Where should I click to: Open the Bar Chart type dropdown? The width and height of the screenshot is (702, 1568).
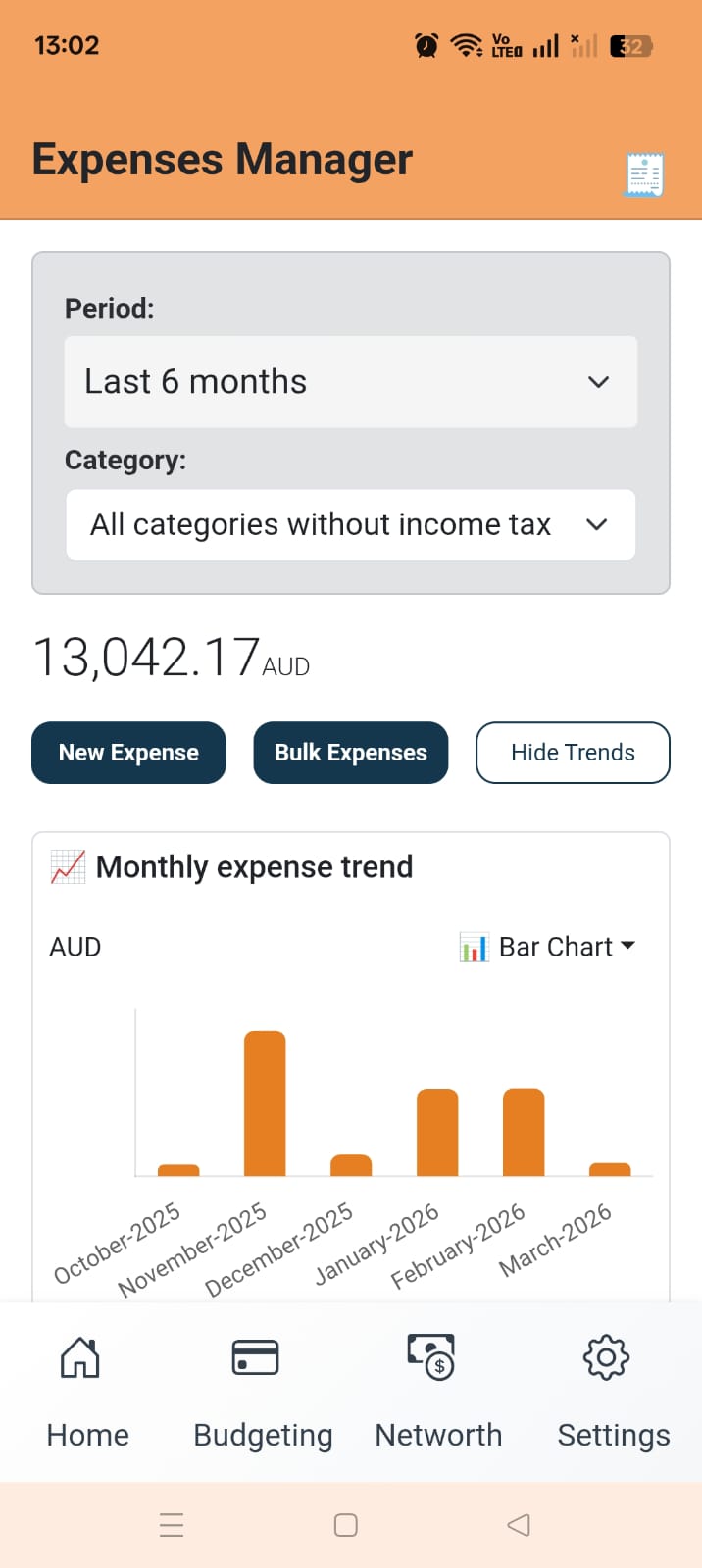pos(548,947)
